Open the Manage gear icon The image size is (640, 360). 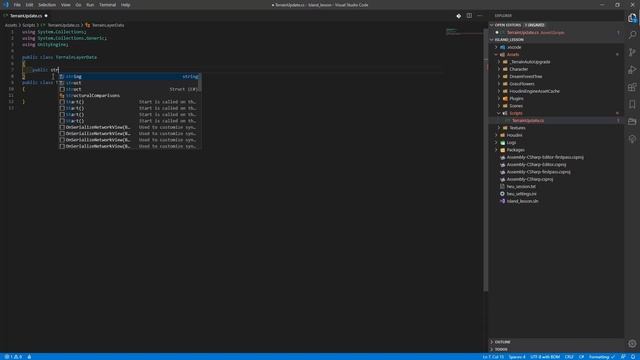tap(632, 344)
